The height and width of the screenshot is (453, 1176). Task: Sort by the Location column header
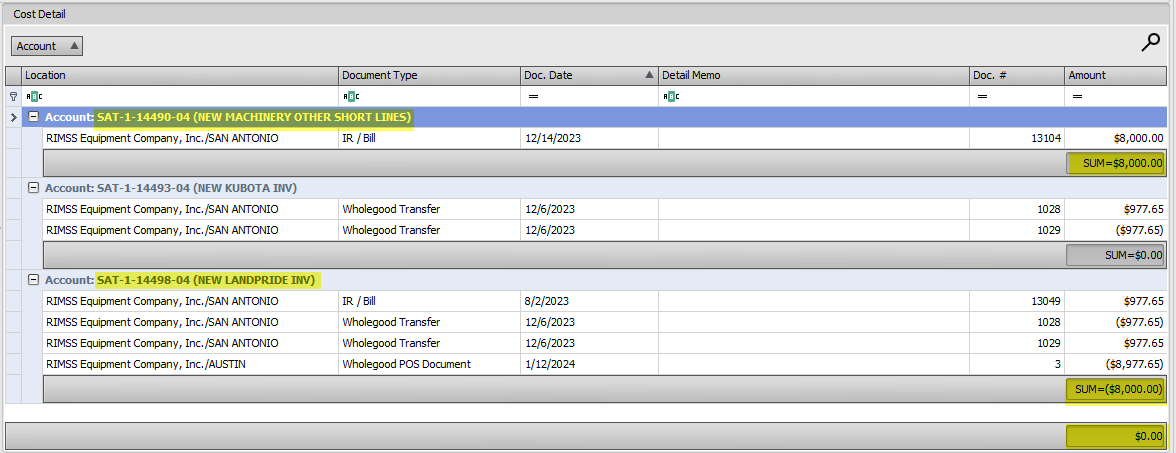coord(180,75)
